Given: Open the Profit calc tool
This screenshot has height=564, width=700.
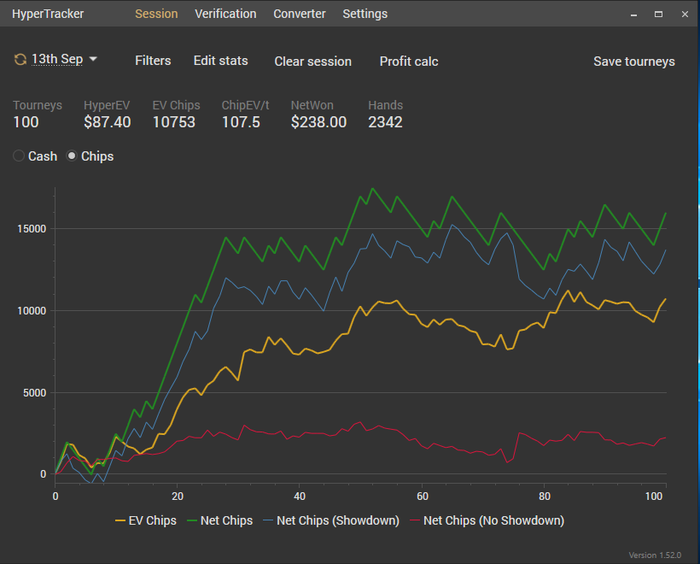Looking at the screenshot, I should [x=408, y=61].
